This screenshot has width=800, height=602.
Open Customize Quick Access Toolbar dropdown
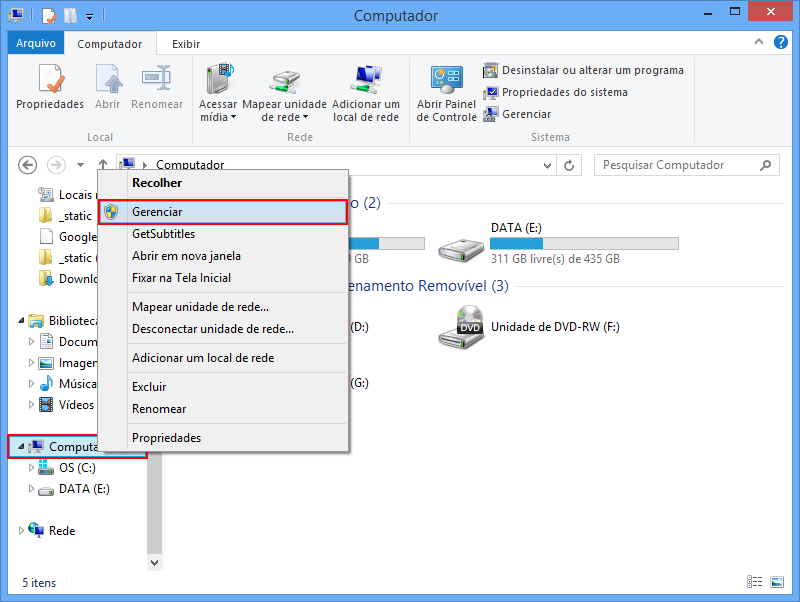tap(89, 16)
